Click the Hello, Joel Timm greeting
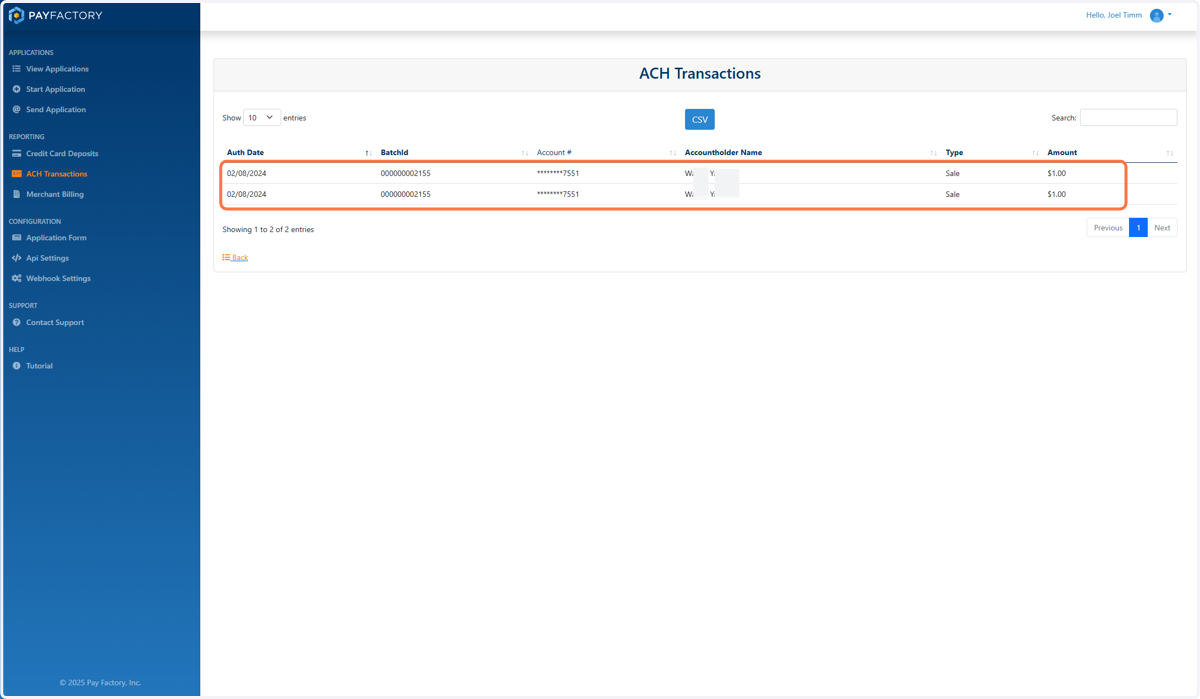The width and height of the screenshot is (1200, 699). coord(1114,15)
